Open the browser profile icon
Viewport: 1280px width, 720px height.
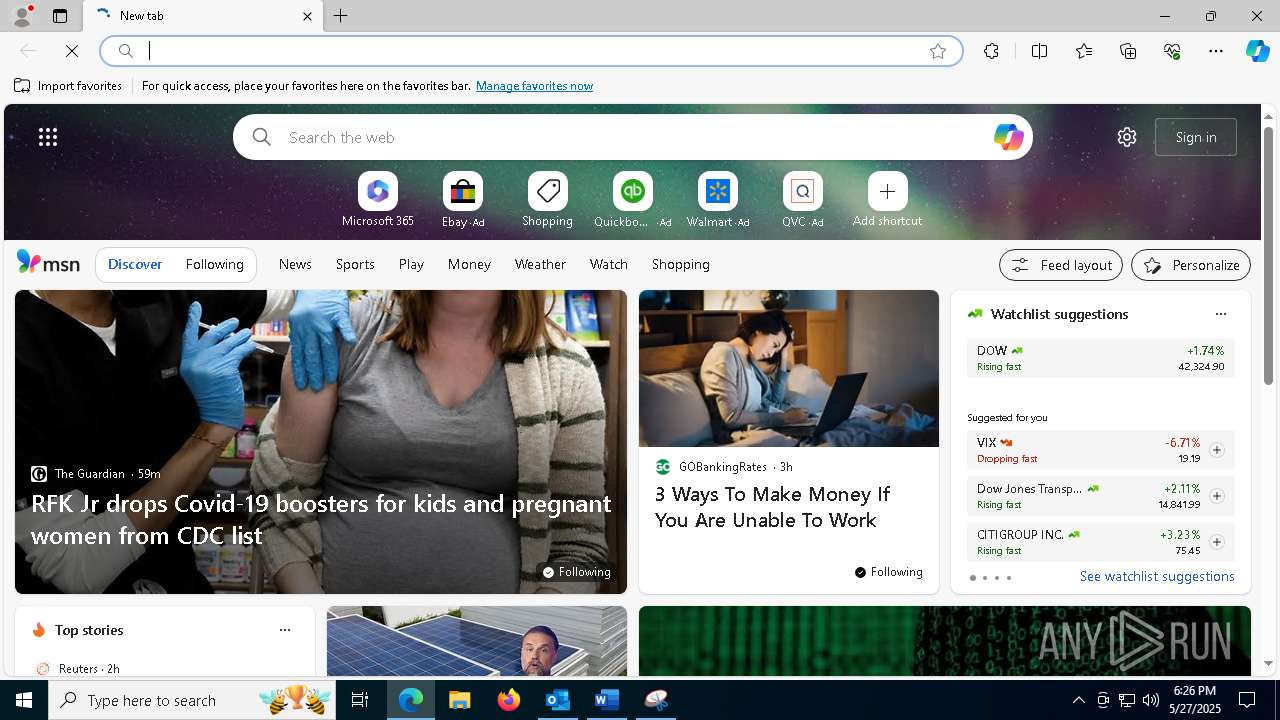coord(21,16)
